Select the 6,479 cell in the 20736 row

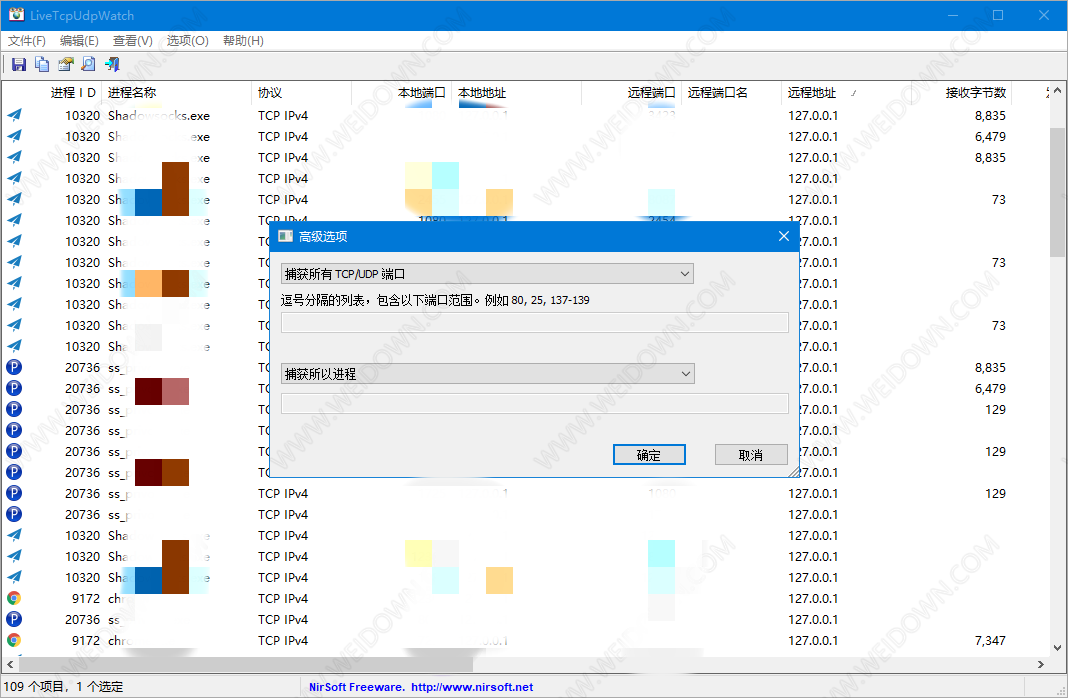(990, 388)
